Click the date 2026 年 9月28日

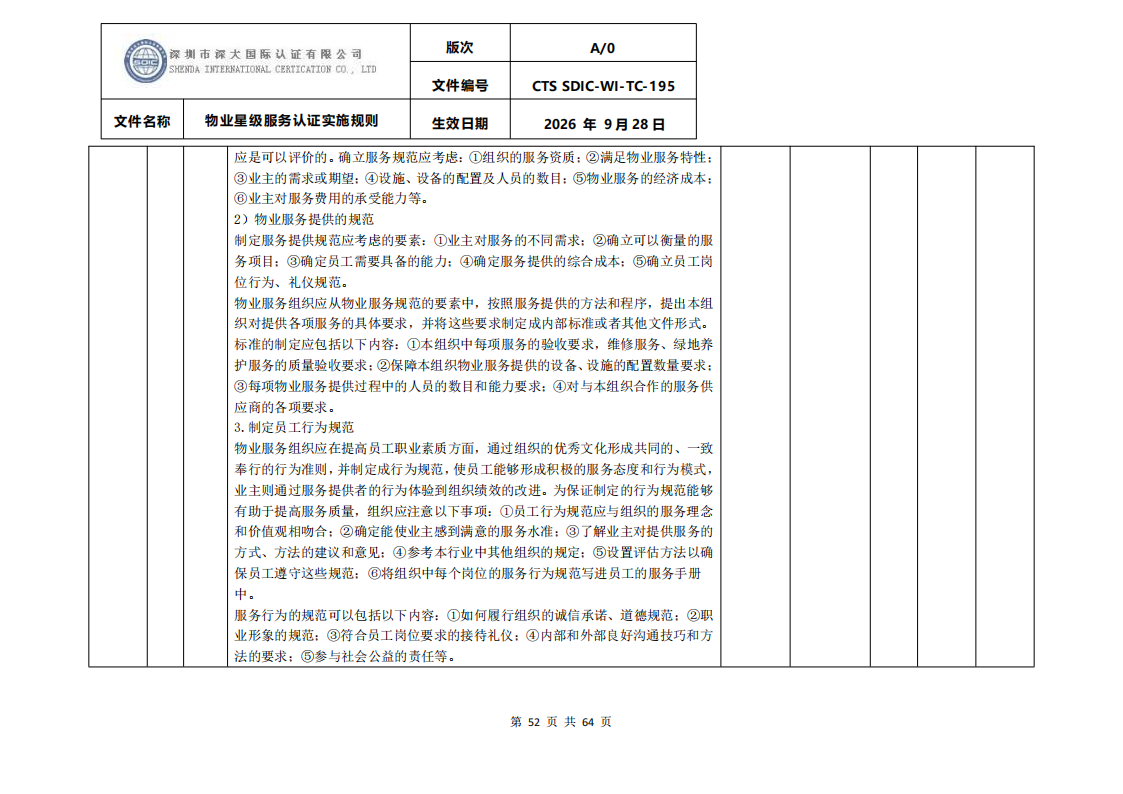[604, 124]
